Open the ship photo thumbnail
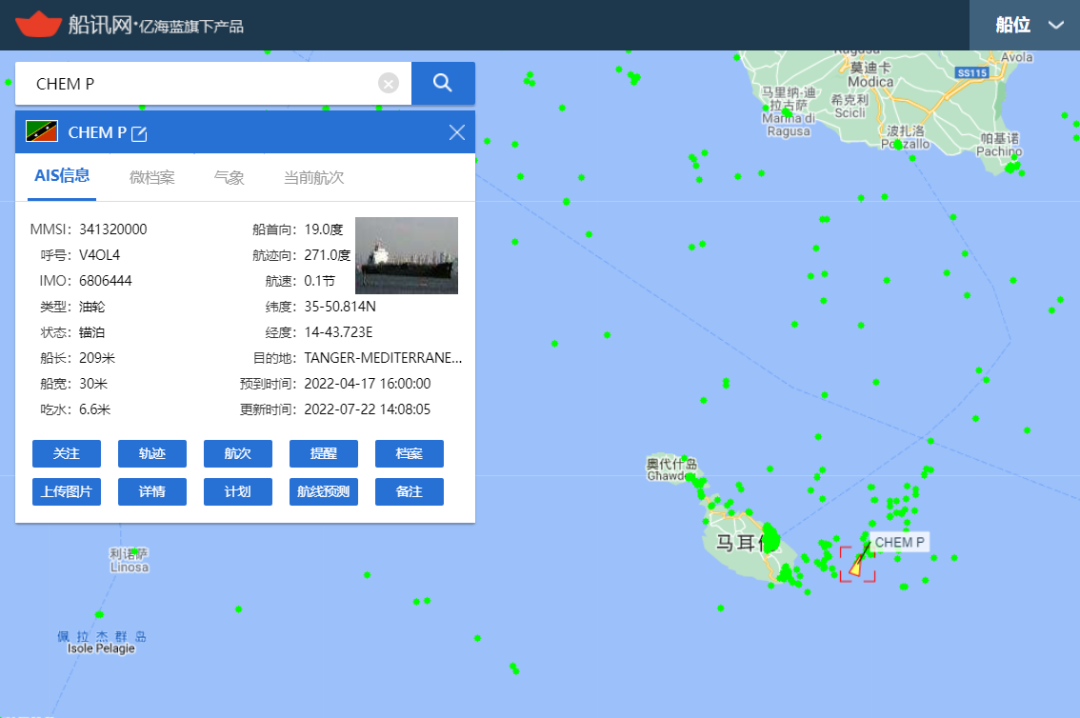This screenshot has width=1080, height=718. 406,255
